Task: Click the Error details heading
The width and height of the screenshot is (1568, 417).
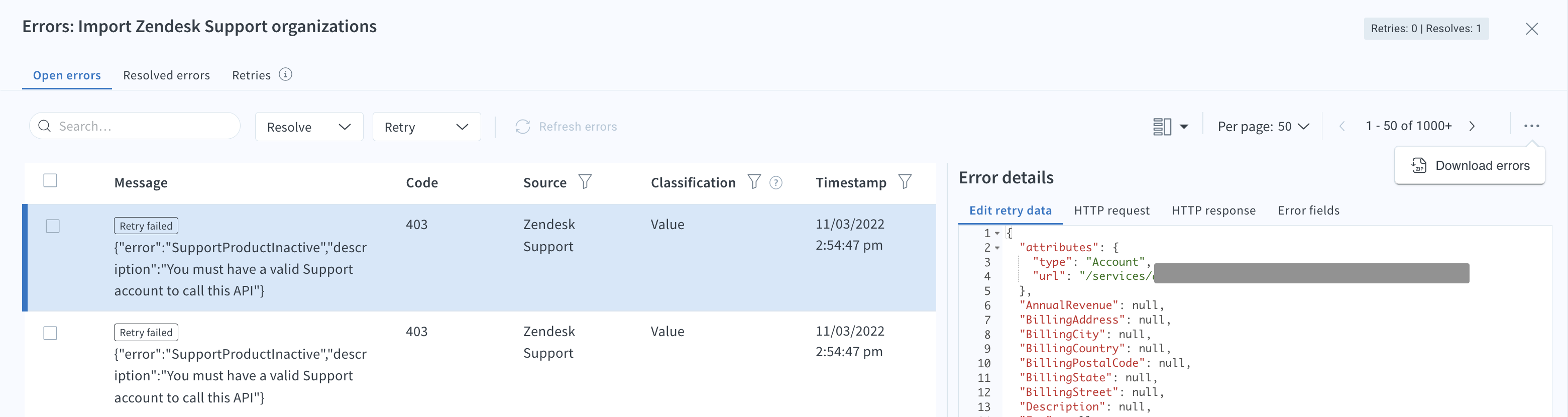Action: click(x=1005, y=178)
